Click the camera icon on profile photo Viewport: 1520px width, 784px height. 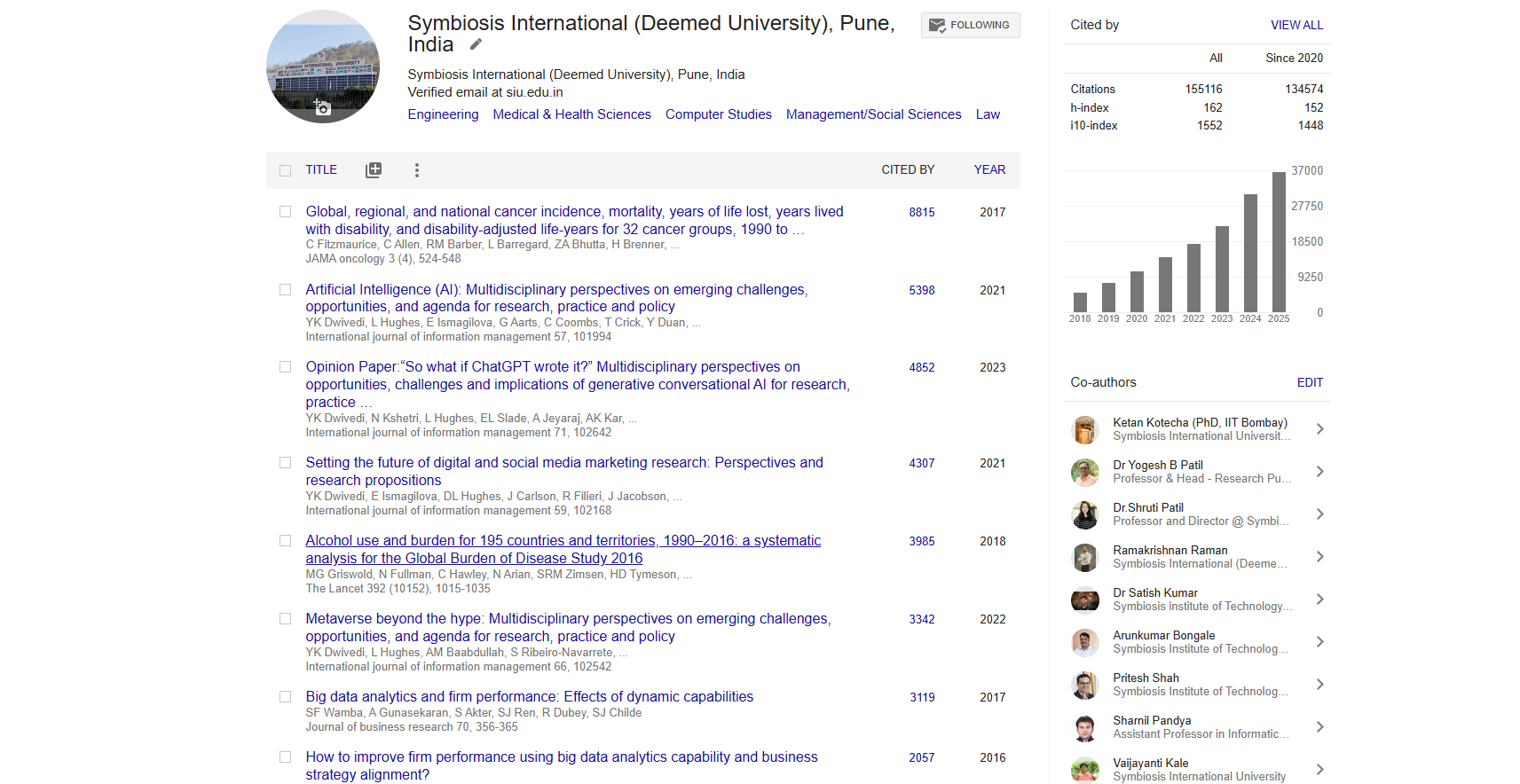tap(322, 108)
